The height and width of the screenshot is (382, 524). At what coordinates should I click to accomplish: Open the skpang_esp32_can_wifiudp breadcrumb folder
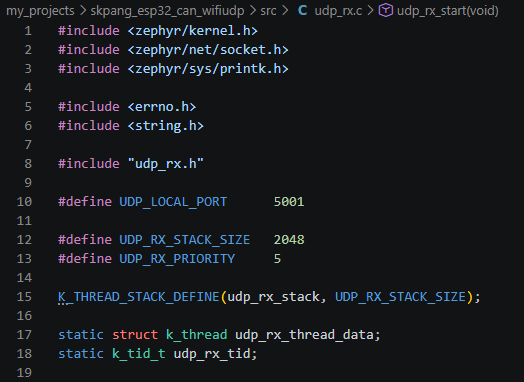[167, 11]
